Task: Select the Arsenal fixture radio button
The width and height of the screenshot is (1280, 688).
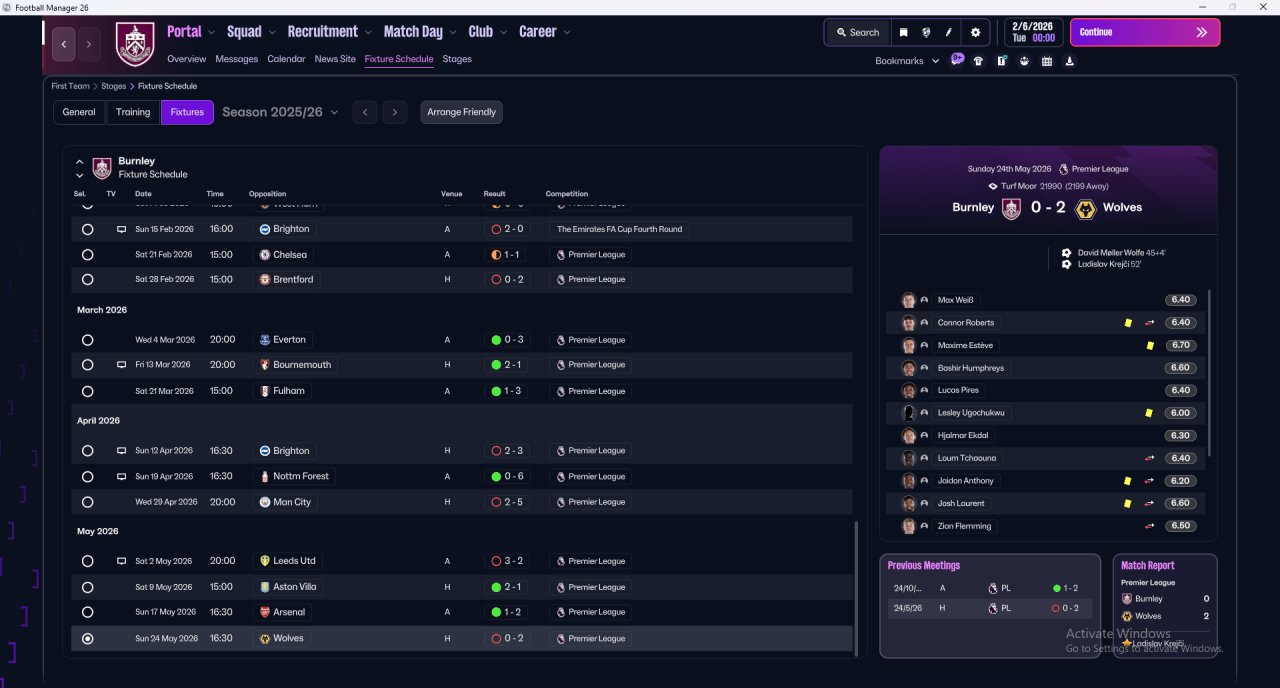Action: tap(87, 612)
